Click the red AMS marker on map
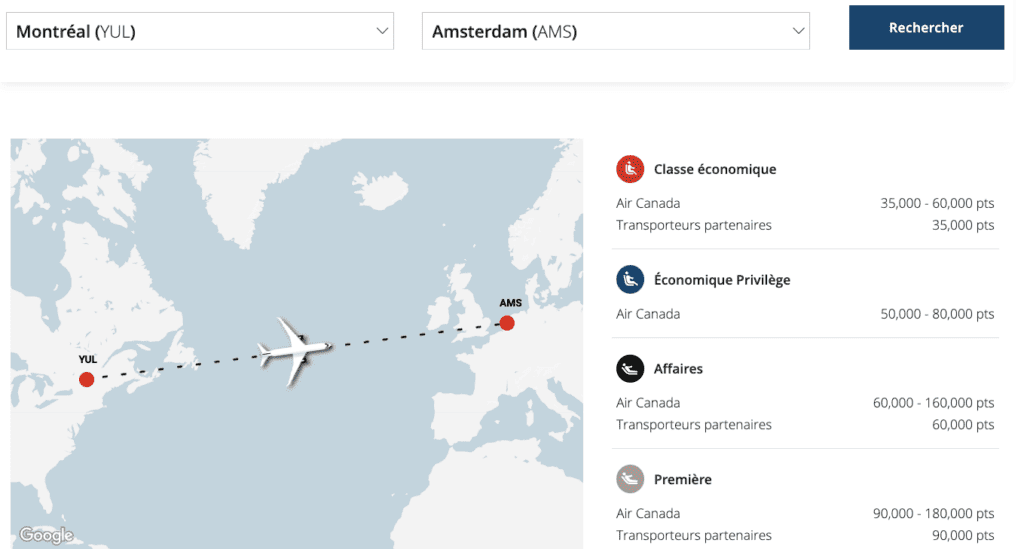 (x=507, y=323)
